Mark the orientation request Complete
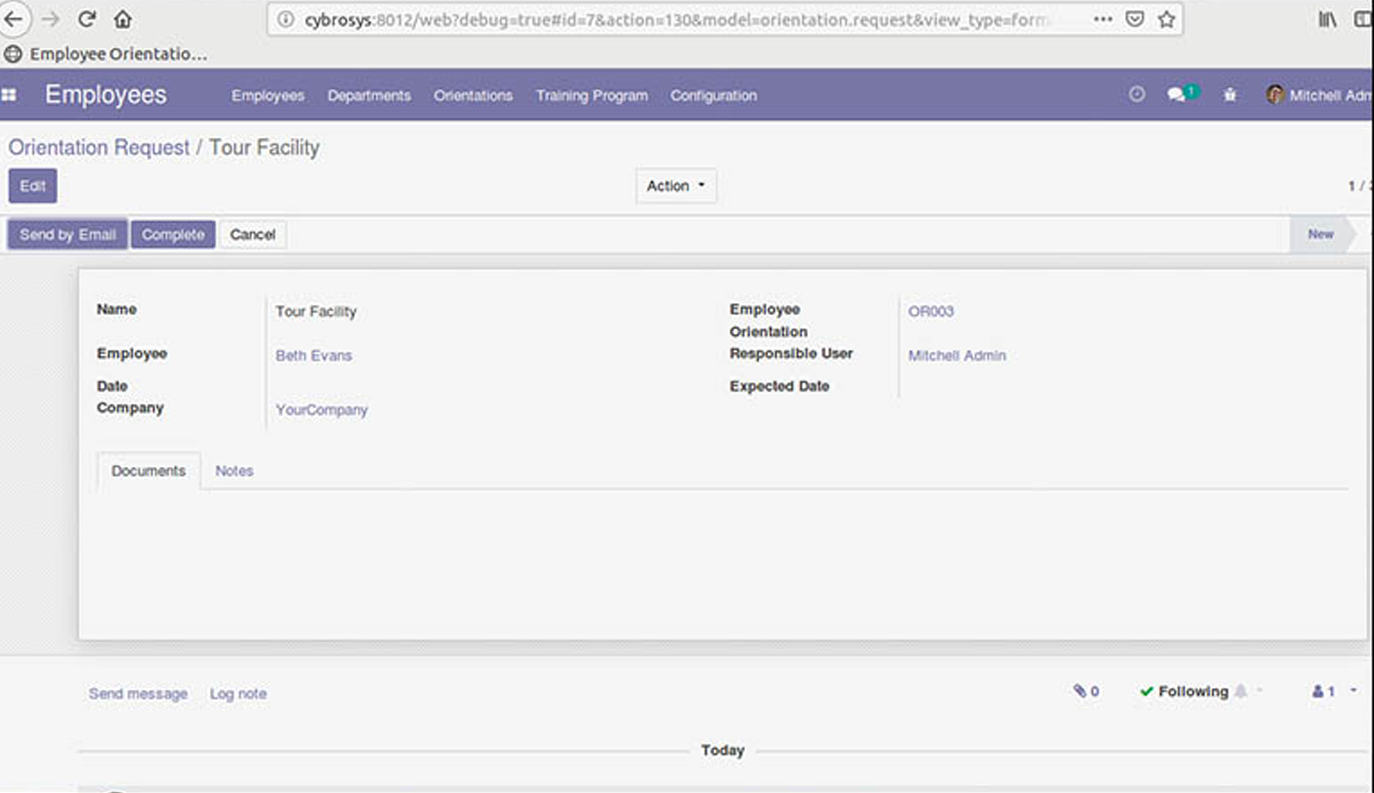This screenshot has height=793, width=1374. (x=173, y=235)
